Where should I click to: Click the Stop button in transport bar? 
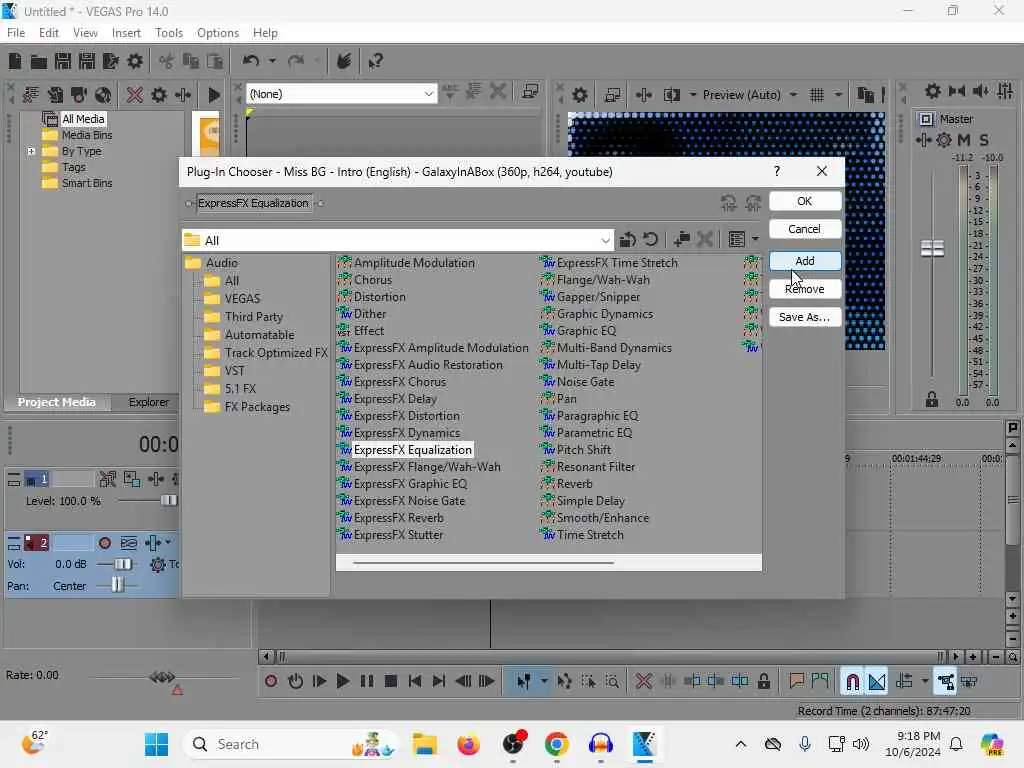coord(391,682)
